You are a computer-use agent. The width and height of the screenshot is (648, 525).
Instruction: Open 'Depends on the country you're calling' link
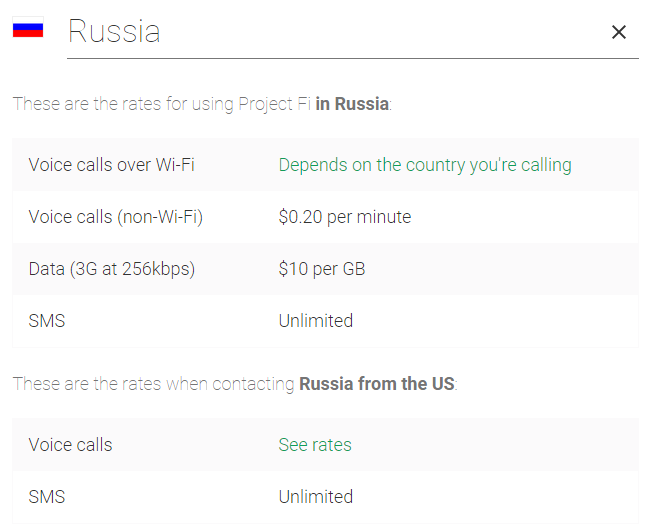coord(425,165)
